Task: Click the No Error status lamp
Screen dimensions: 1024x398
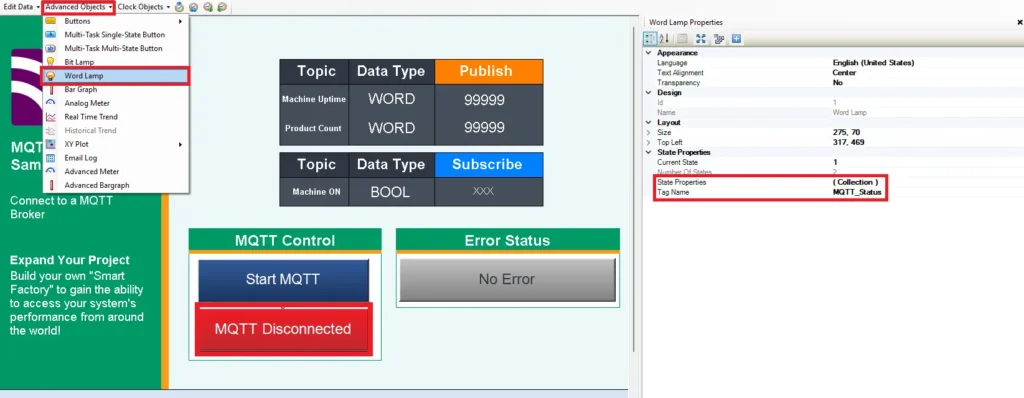Action: pyautogui.click(x=507, y=280)
